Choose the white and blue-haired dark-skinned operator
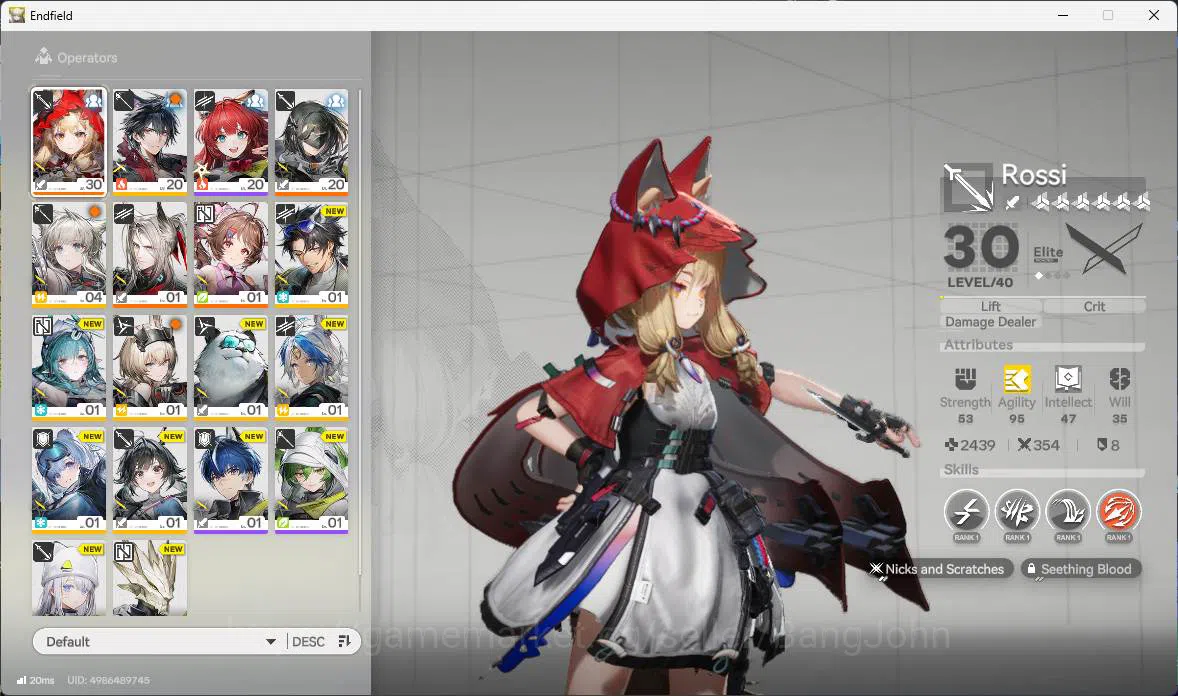The width and height of the screenshot is (1178, 696). (x=311, y=367)
